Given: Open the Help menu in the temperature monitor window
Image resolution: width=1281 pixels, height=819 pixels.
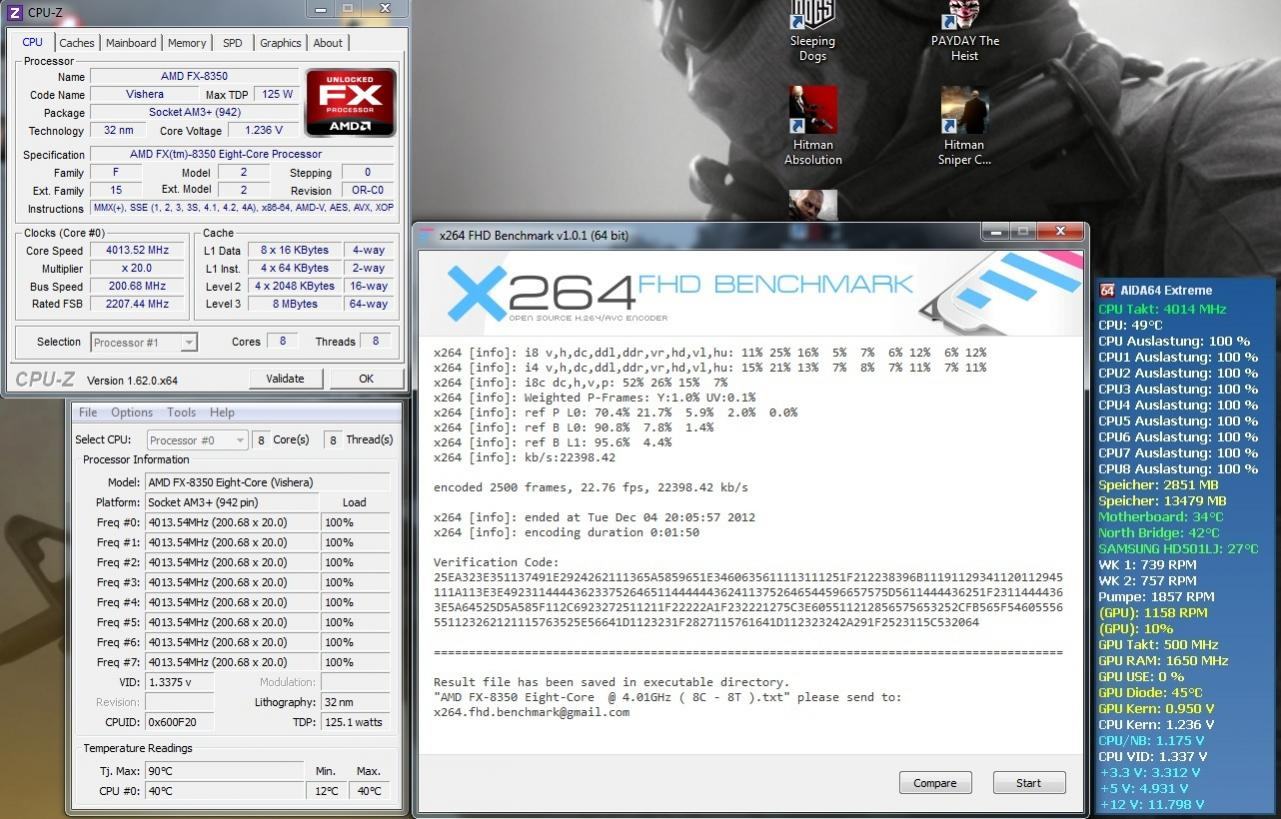Looking at the screenshot, I should 222,412.
